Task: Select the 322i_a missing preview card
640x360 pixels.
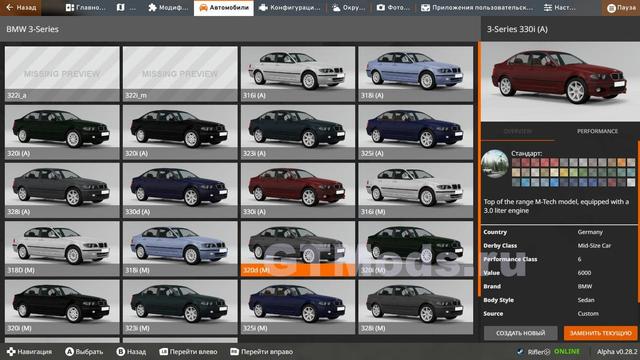Action: (62, 74)
